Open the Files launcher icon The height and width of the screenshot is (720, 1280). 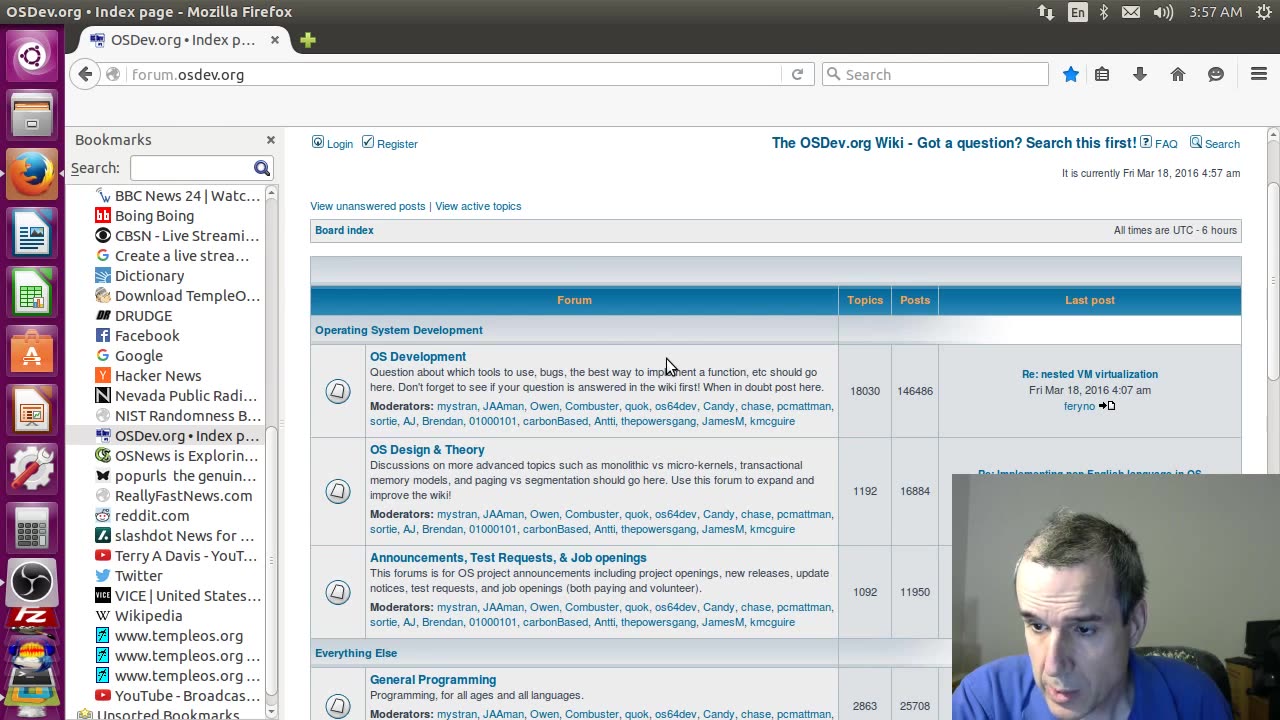[32, 114]
